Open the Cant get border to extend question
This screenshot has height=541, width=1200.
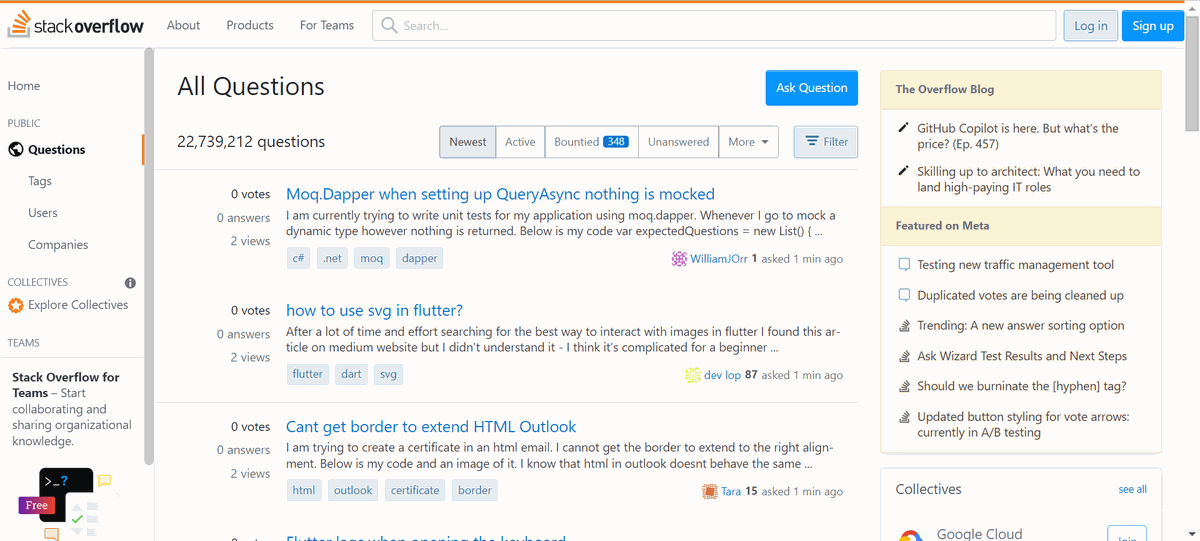click(431, 427)
